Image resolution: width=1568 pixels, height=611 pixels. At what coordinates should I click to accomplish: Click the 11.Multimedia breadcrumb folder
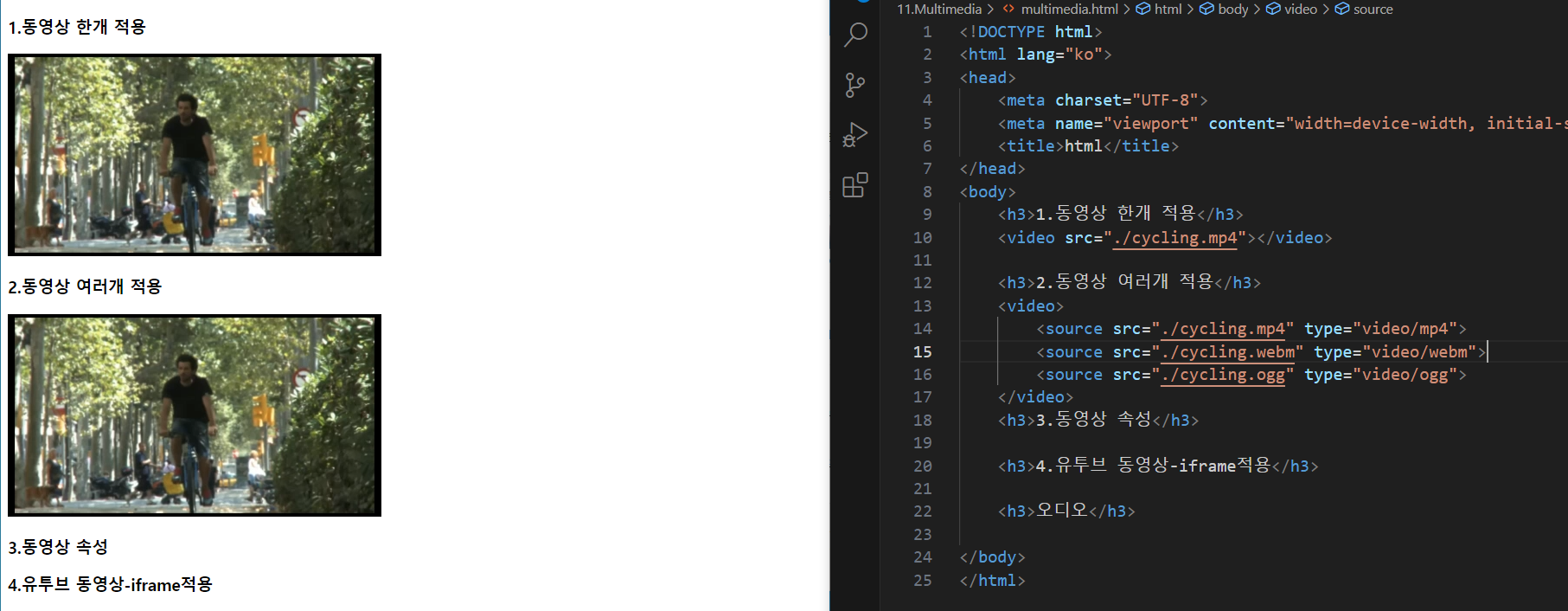point(939,9)
